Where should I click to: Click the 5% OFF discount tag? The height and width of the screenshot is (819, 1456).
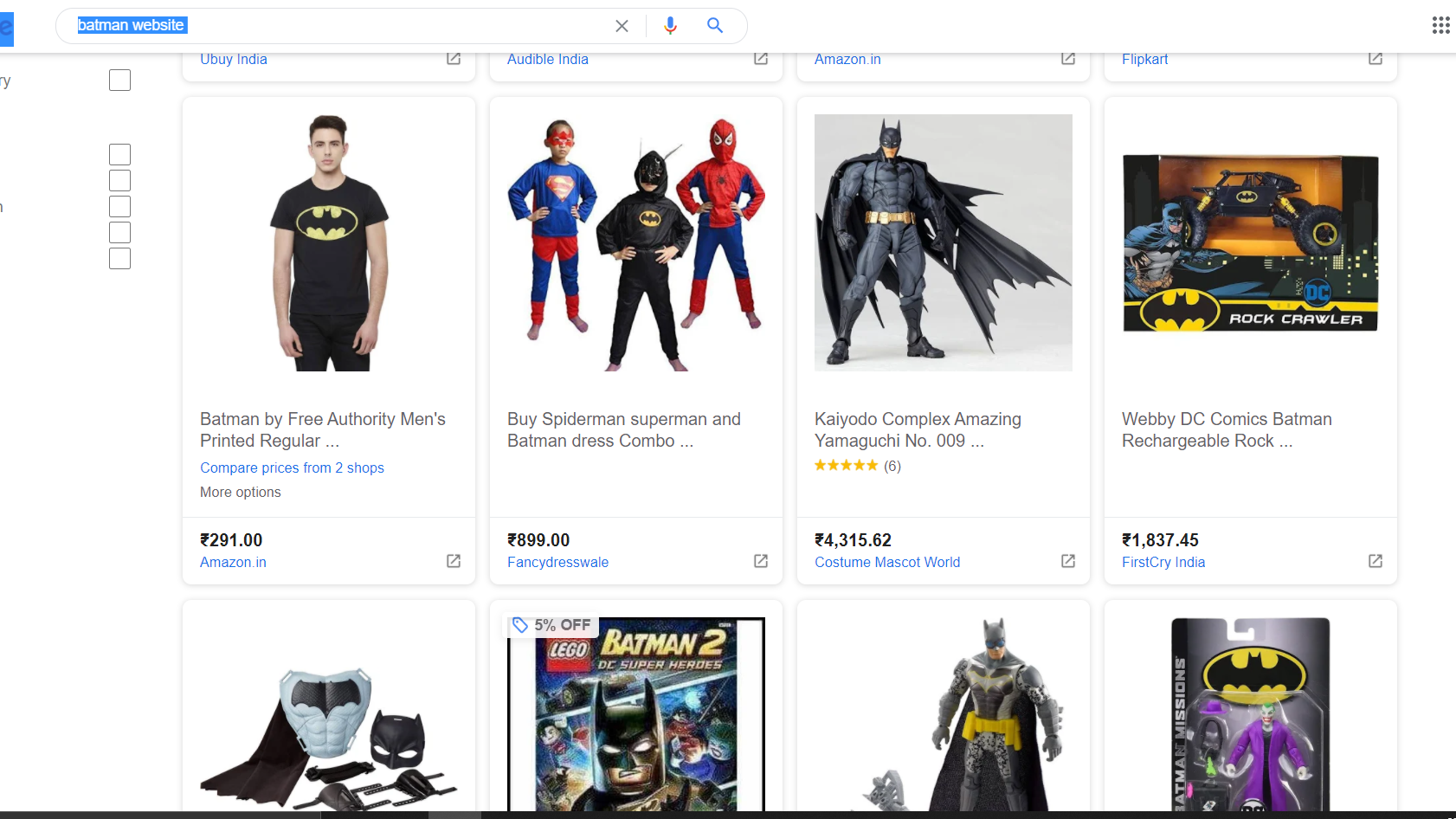click(x=551, y=625)
